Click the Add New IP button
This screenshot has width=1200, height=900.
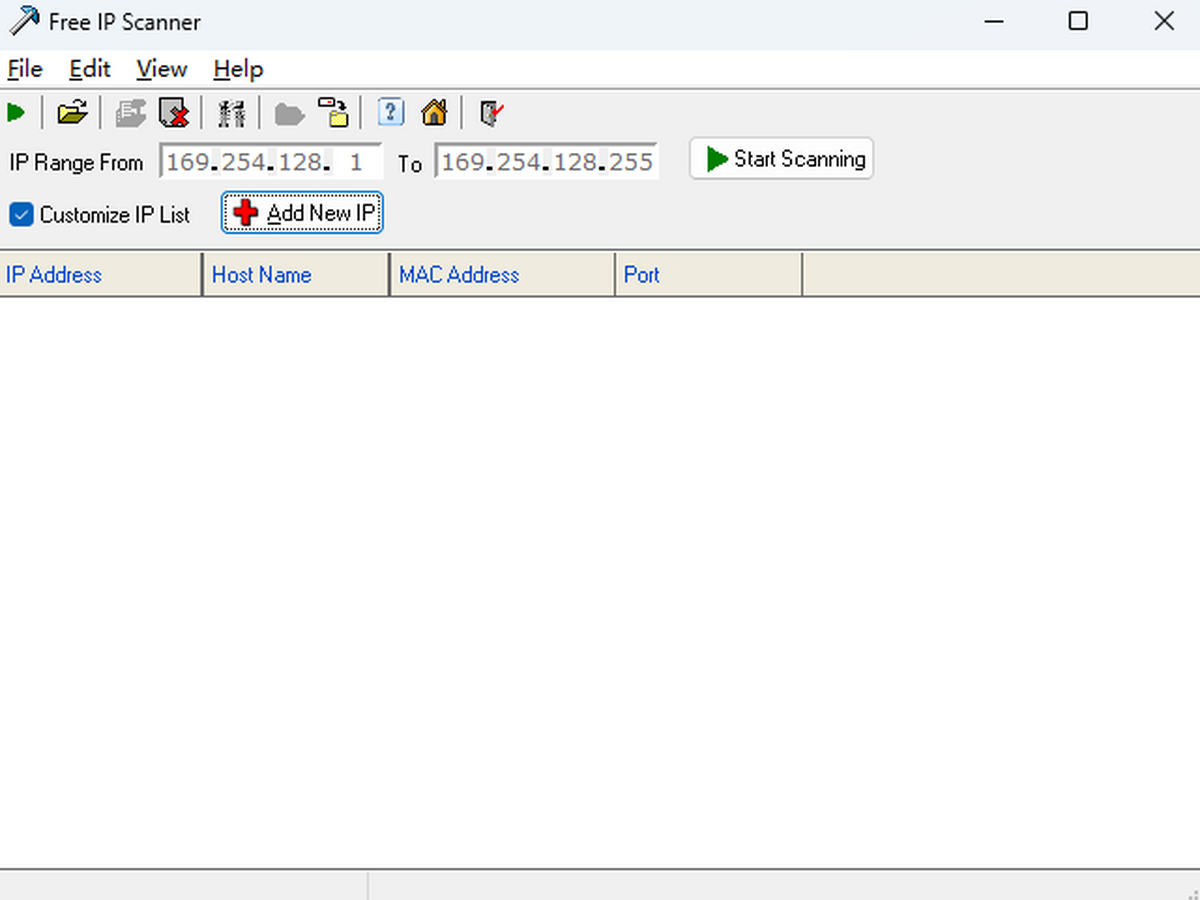click(302, 213)
